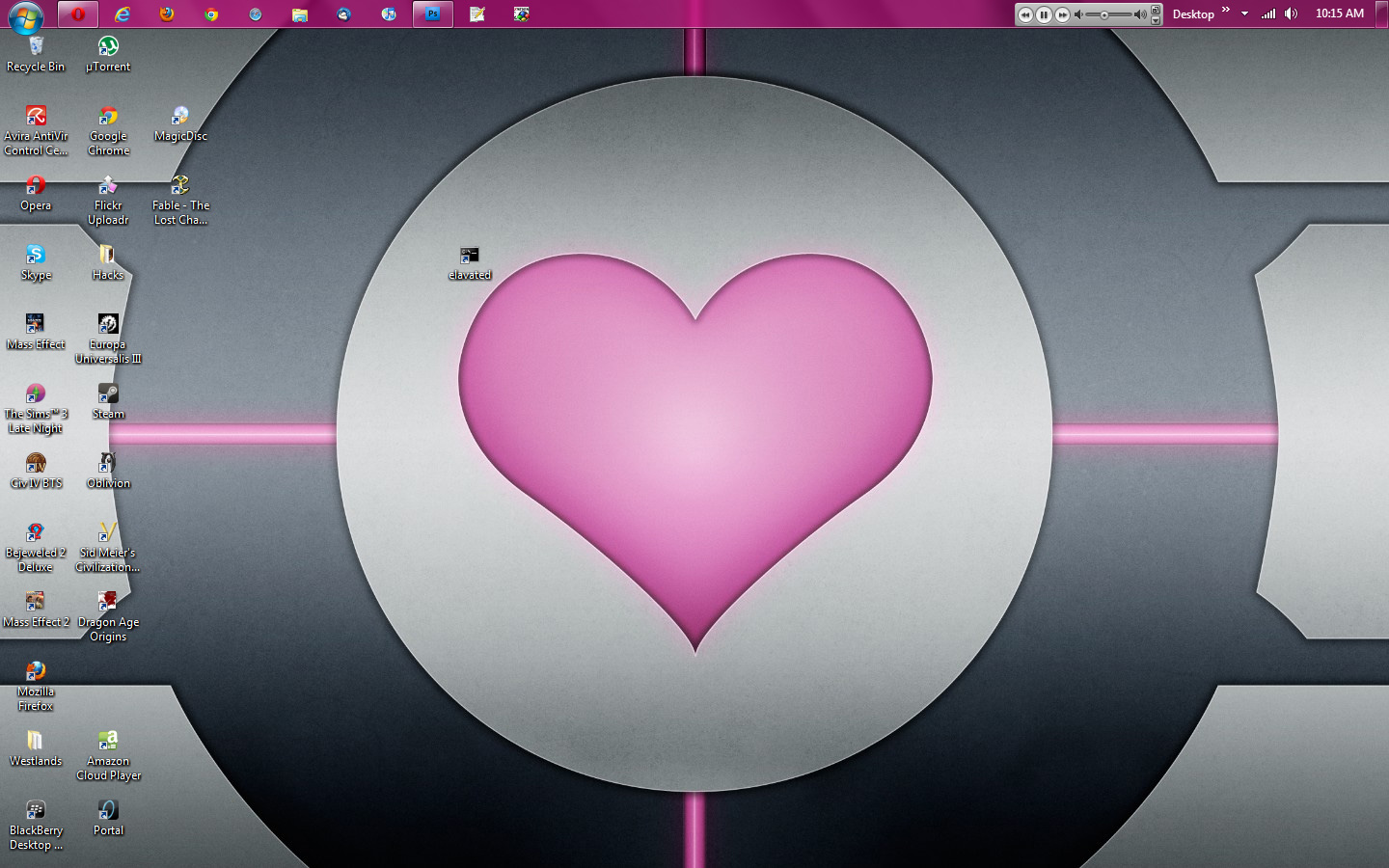The image size is (1389, 868).
Task: Launch iTunes from the taskbar
Action: coord(388,14)
